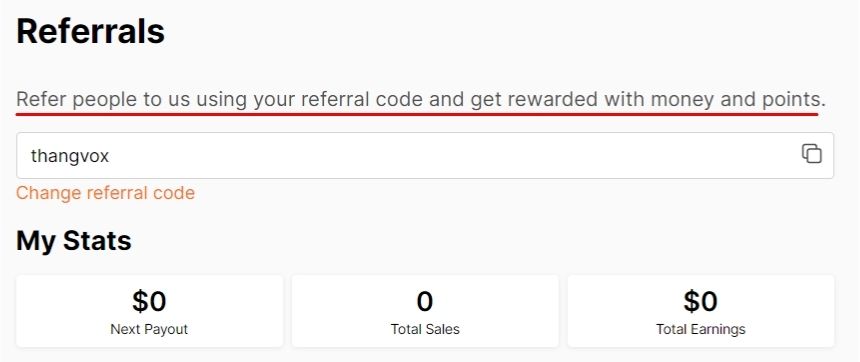Screen dimensions: 860x362
Task: Click the $0 value above Total Earnings
Action: [701, 301]
